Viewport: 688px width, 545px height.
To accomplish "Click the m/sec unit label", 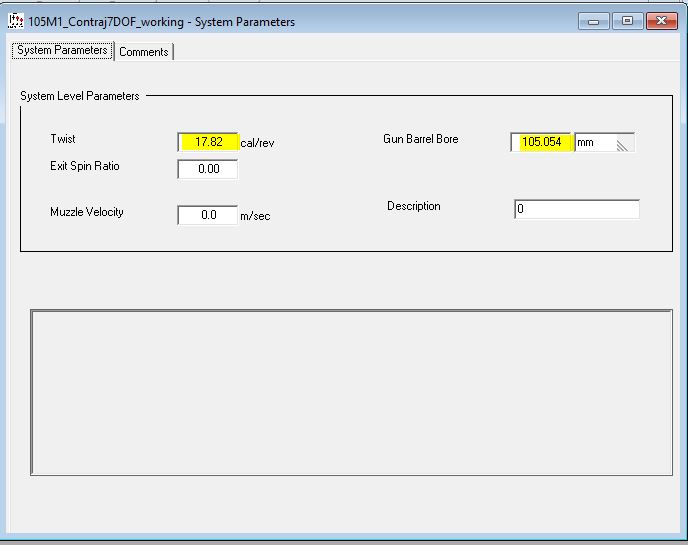I will tap(255, 216).
